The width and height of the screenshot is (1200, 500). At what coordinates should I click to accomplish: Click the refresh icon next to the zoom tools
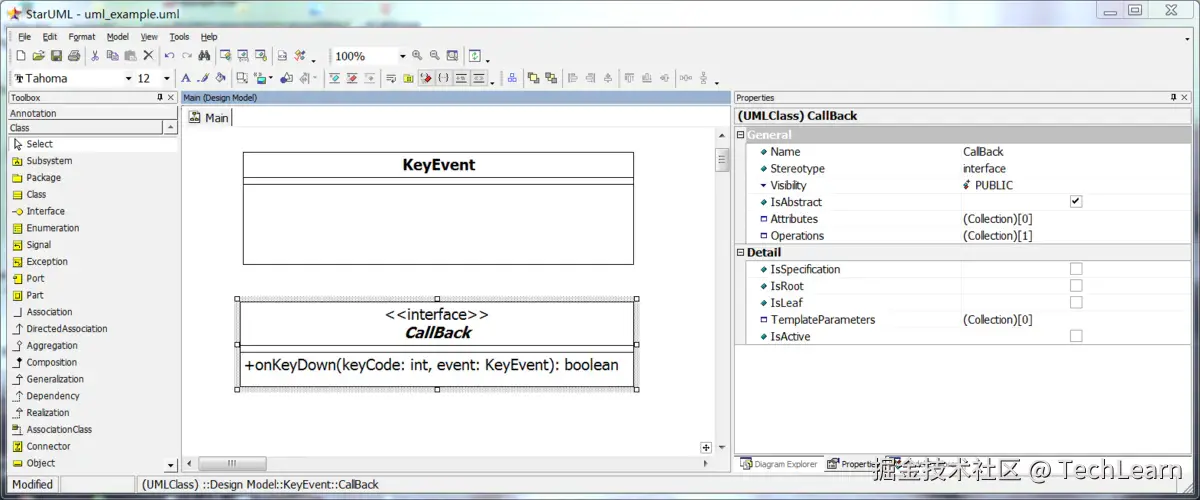click(475, 56)
